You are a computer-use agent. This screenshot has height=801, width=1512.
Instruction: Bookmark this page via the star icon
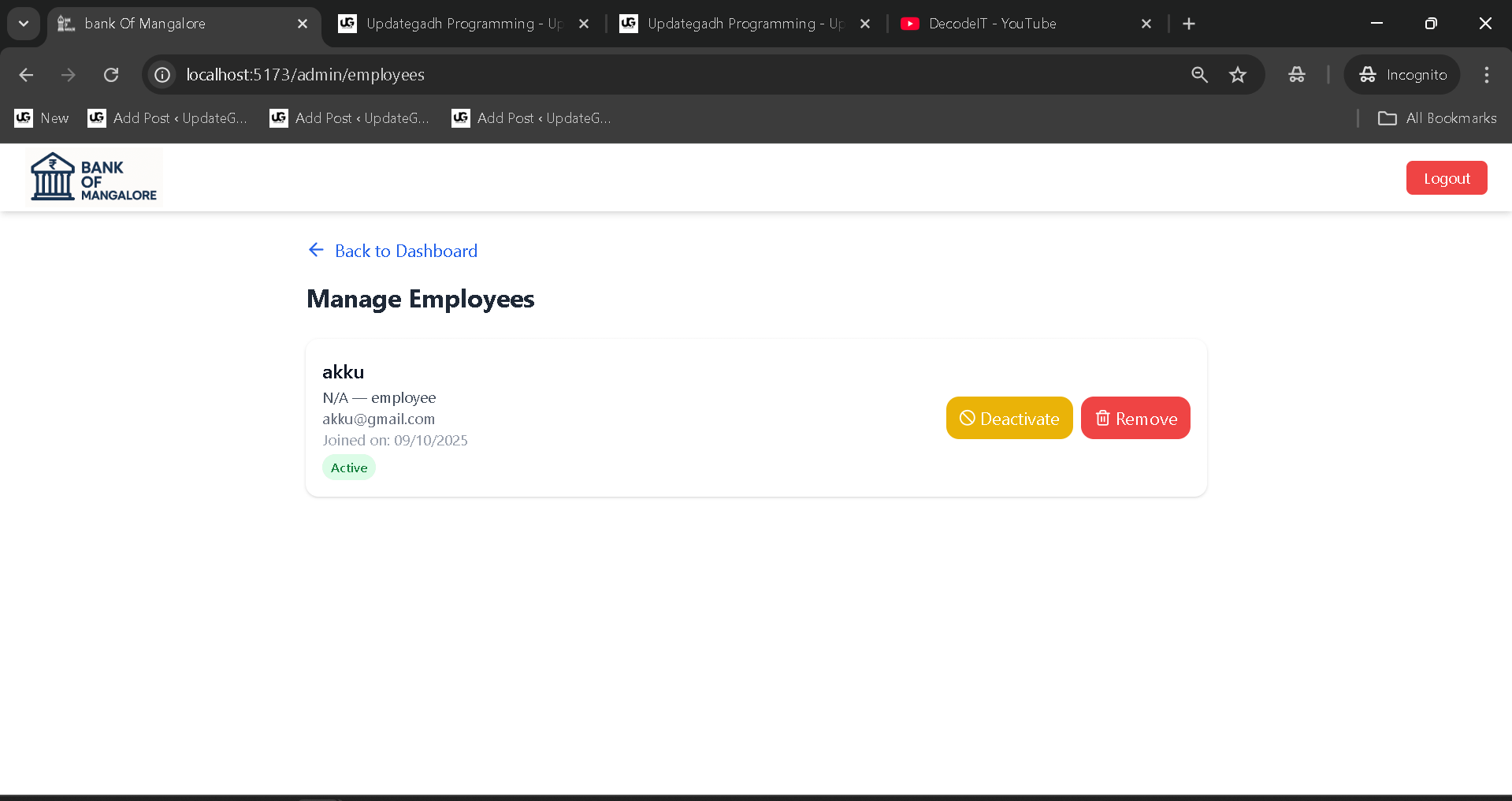[1238, 75]
